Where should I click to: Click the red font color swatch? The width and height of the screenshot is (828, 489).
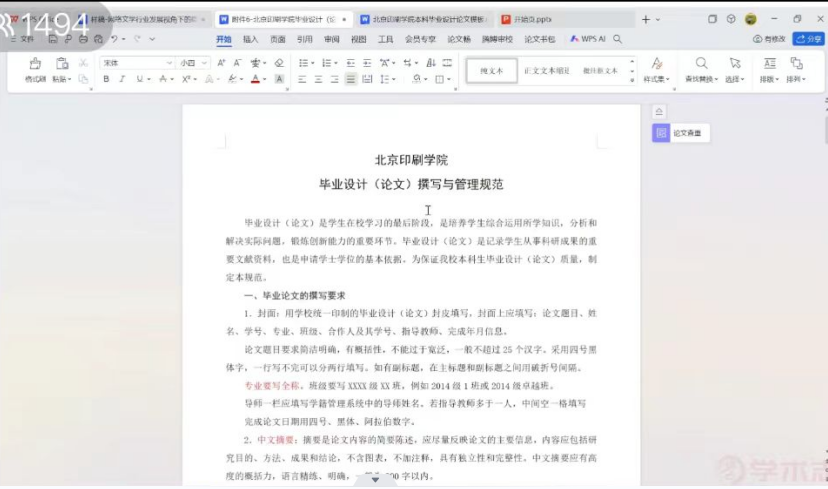pos(256,79)
